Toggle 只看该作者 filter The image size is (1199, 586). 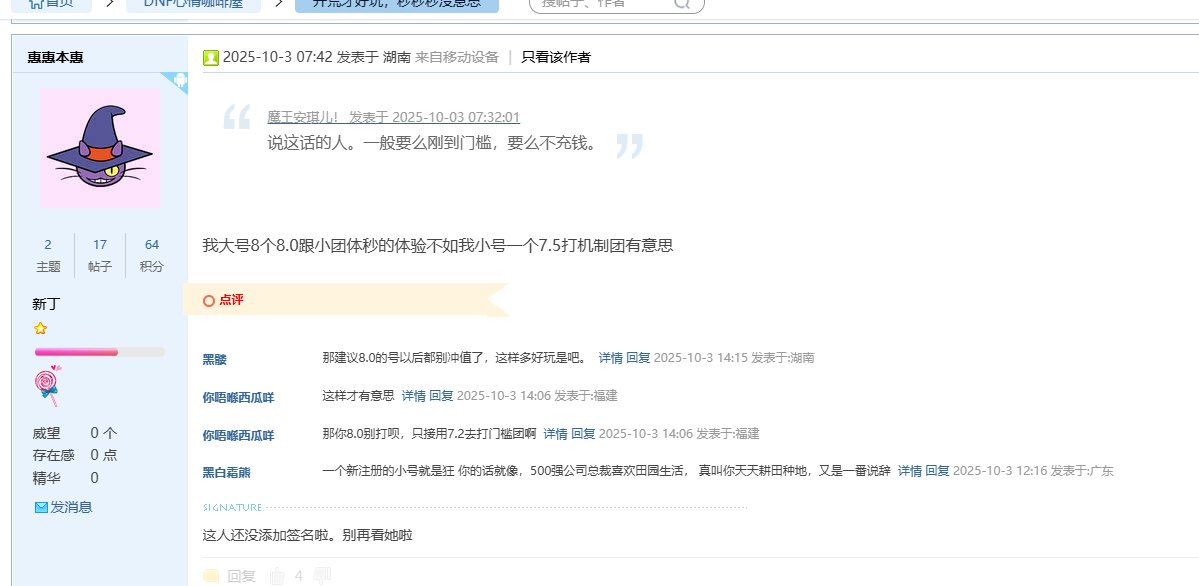coord(555,57)
